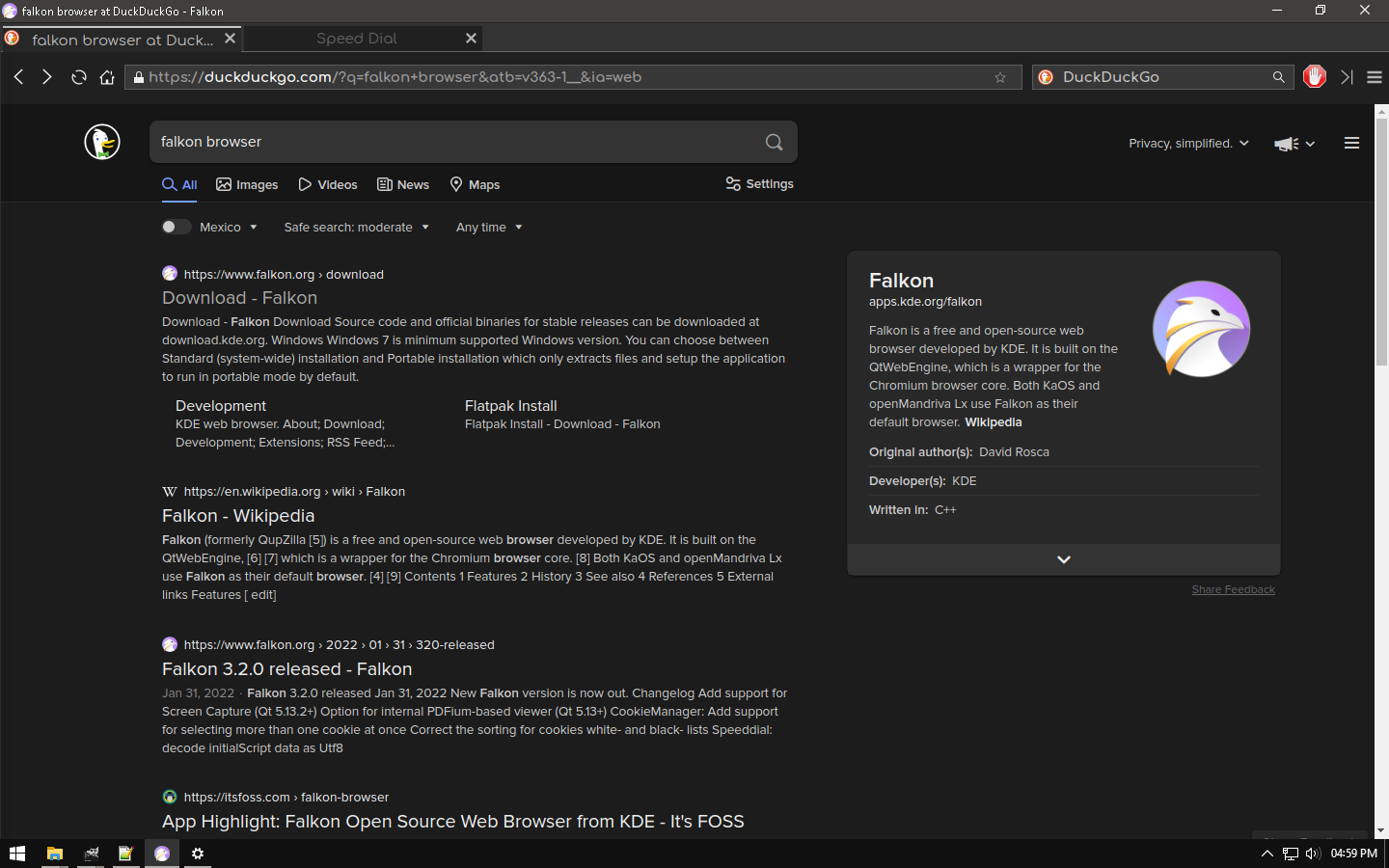1389x868 pixels.
Task: Click the Wikipedia link in info panel
Action: [x=994, y=422]
